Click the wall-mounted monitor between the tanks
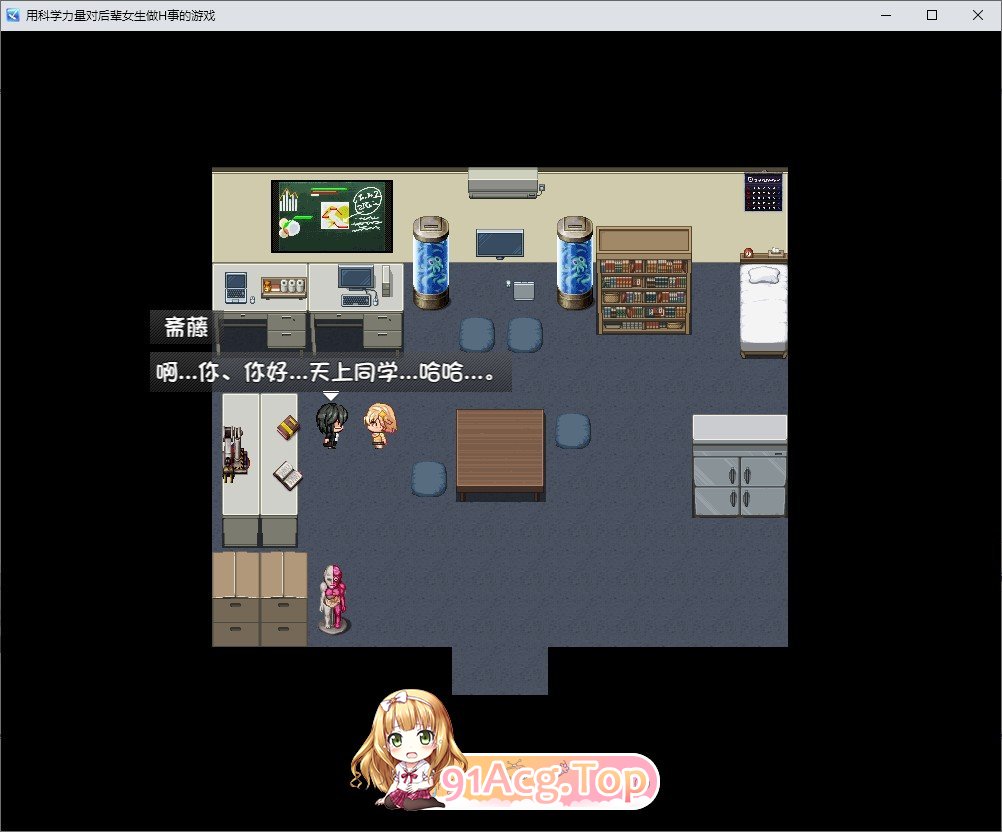Screen dimensions: 1002x832 pos(500,243)
